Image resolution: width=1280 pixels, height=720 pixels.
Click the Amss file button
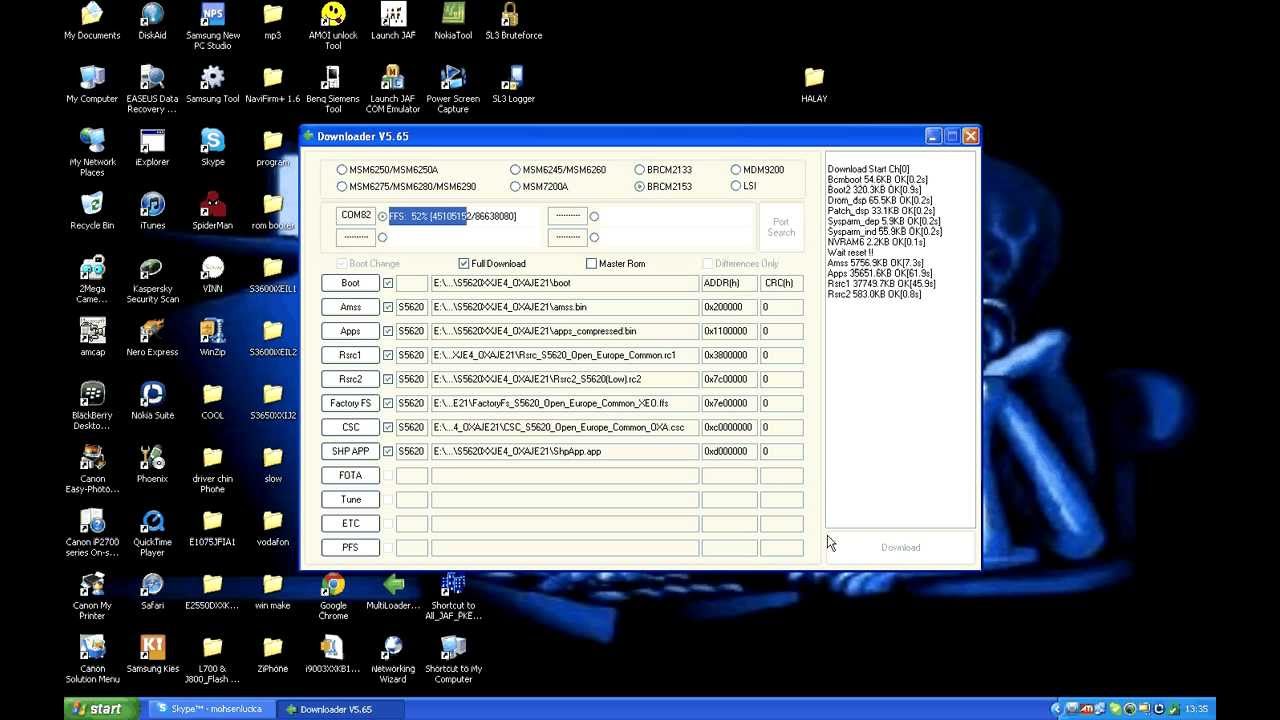350,307
